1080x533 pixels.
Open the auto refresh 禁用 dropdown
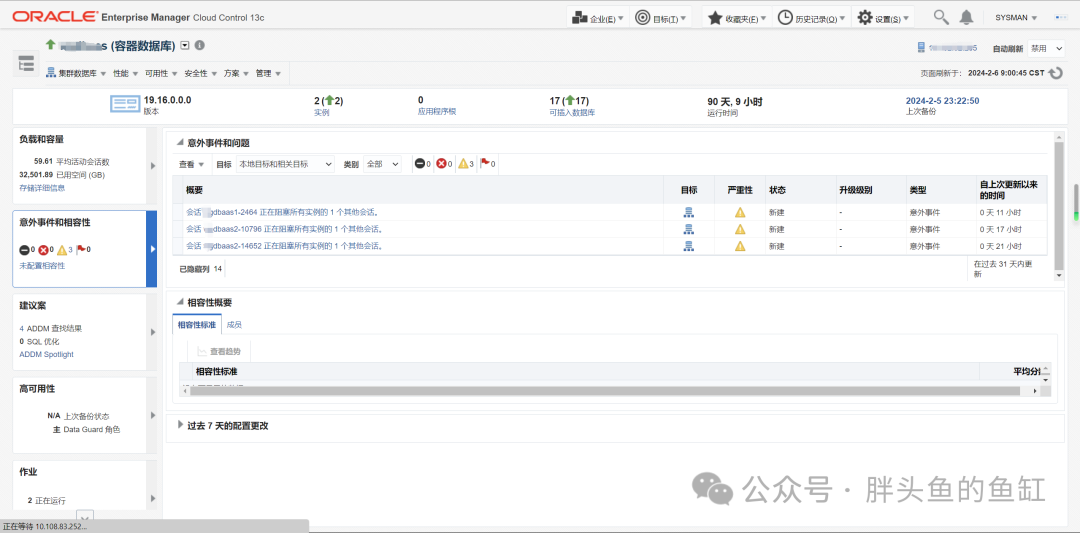click(1046, 48)
